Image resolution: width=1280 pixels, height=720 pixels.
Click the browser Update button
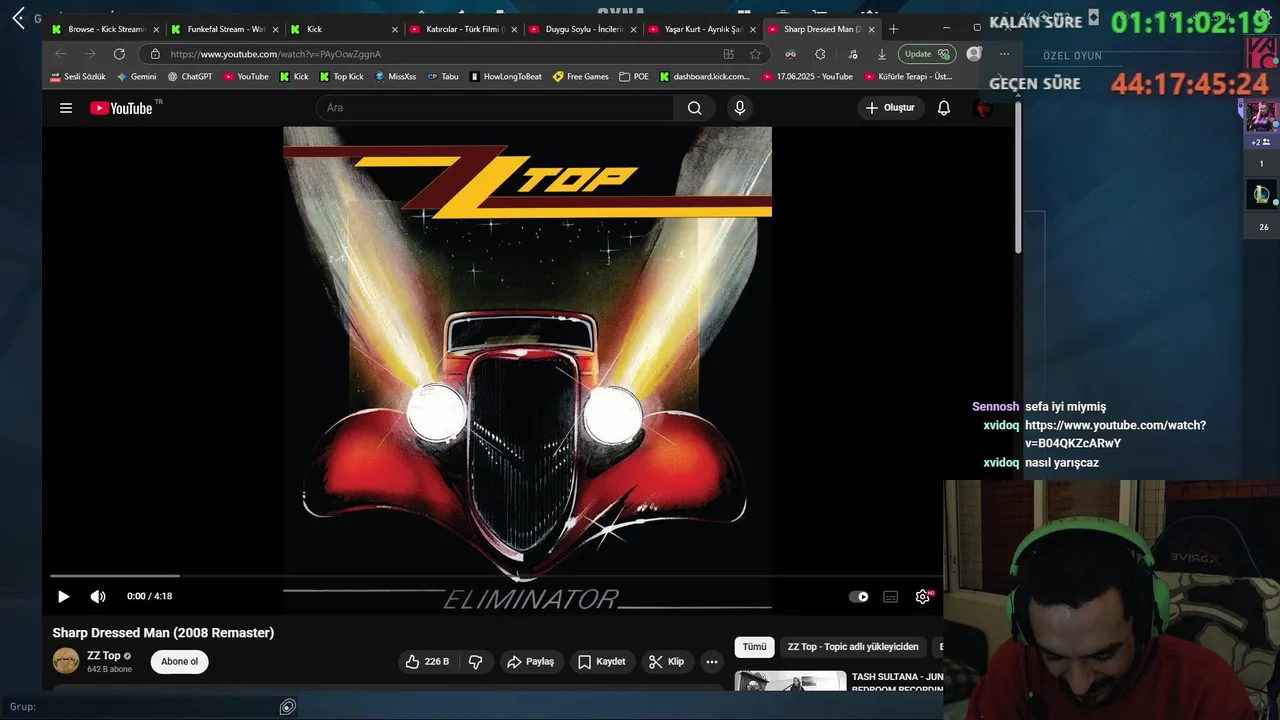[927, 54]
